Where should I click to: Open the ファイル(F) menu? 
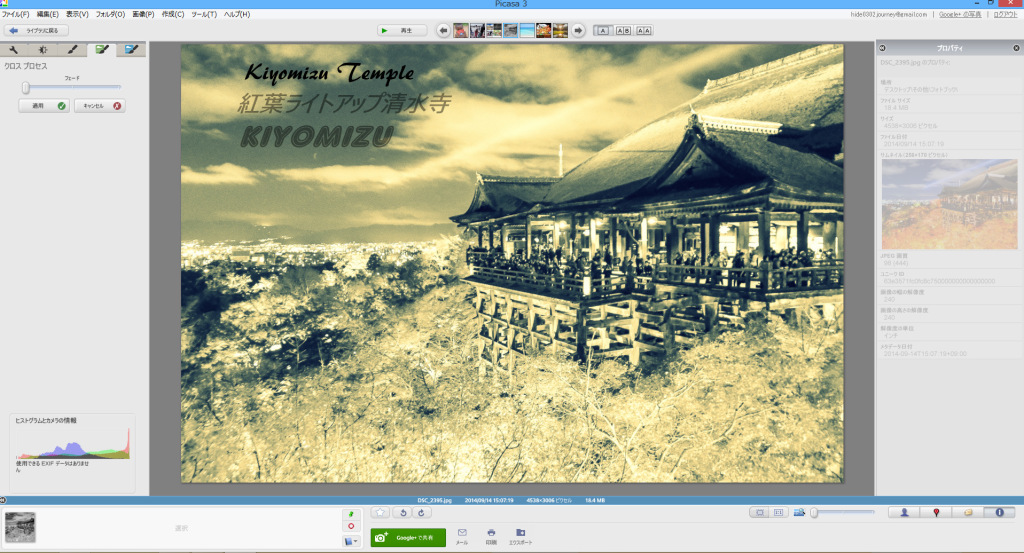click(x=16, y=14)
